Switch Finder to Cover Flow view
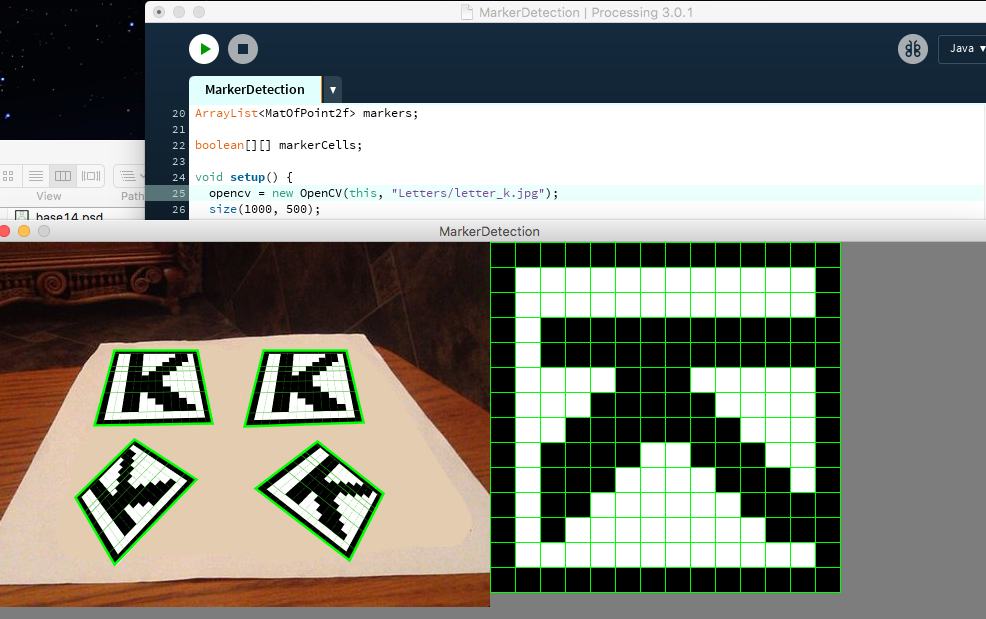 (x=90, y=176)
